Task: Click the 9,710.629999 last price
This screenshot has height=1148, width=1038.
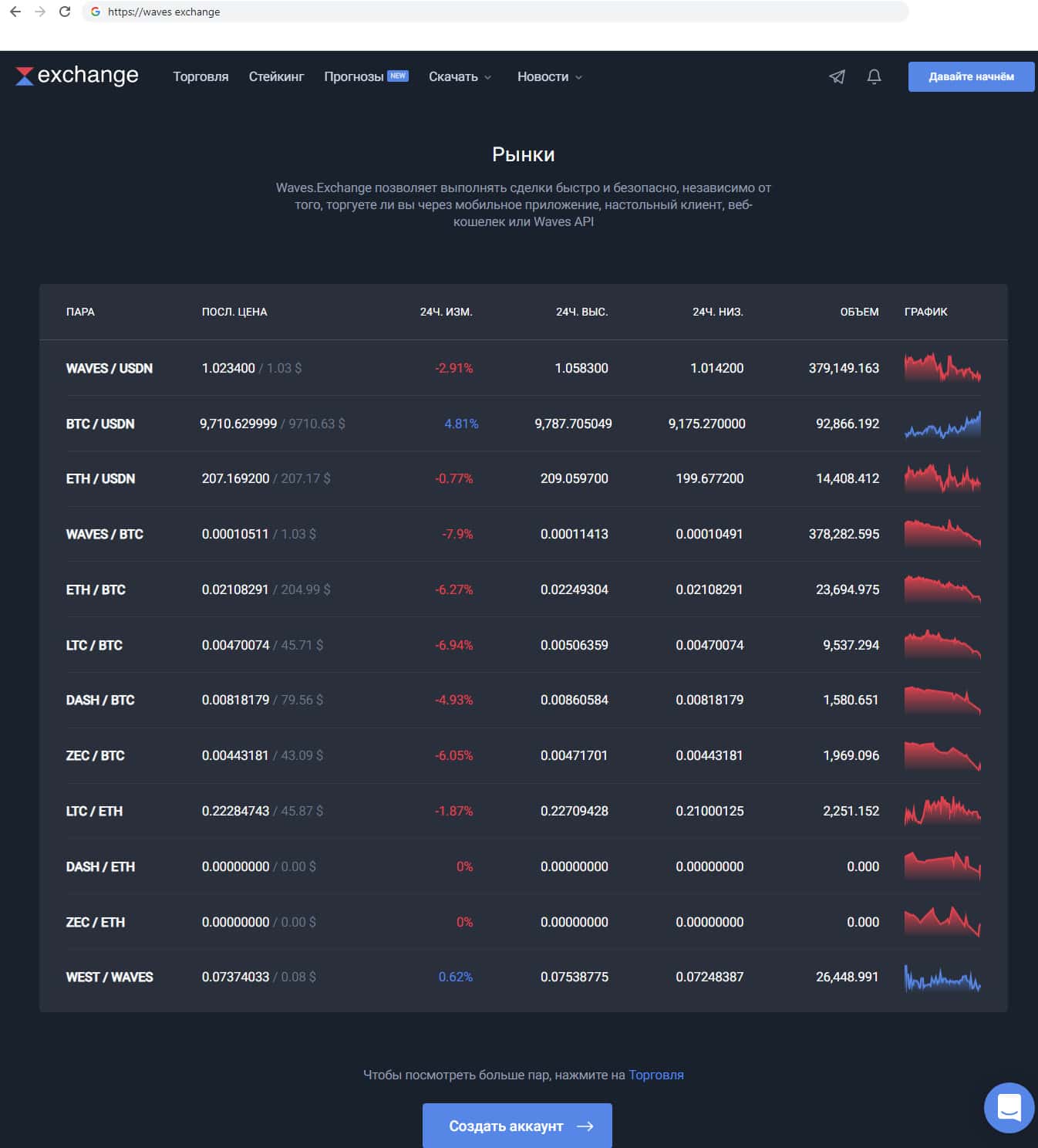Action: 238,424
